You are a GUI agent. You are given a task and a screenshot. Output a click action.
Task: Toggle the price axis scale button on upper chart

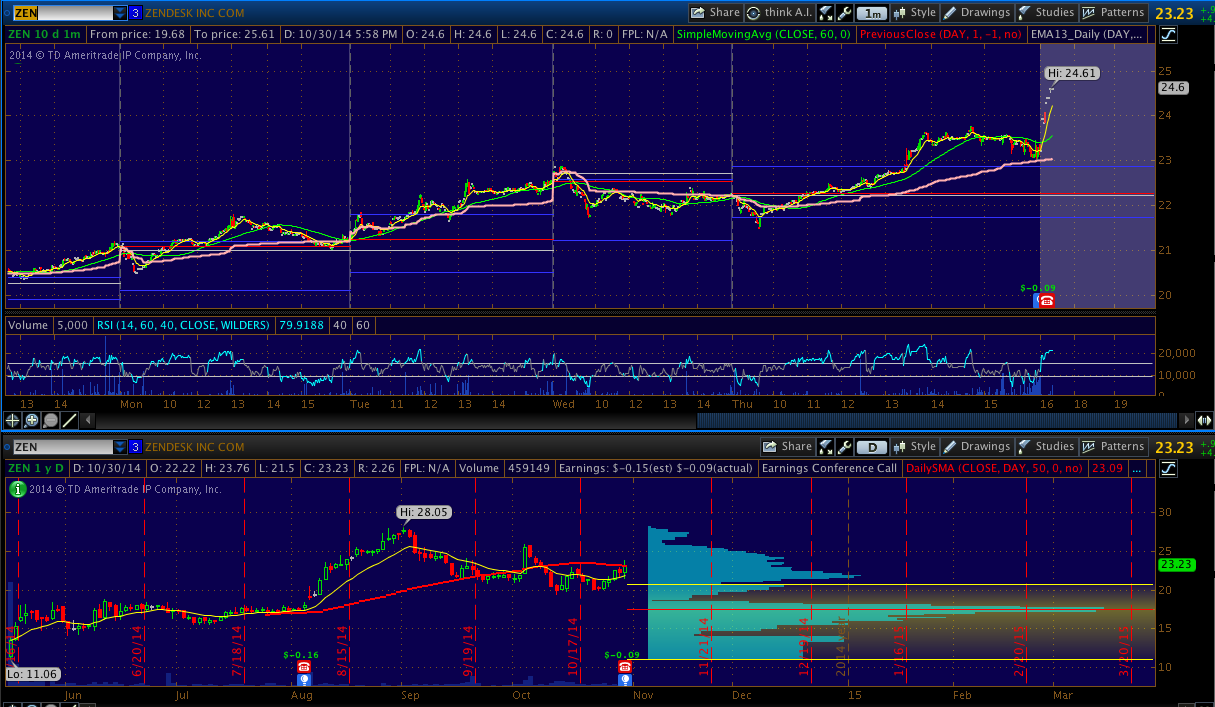pyautogui.click(x=1169, y=34)
